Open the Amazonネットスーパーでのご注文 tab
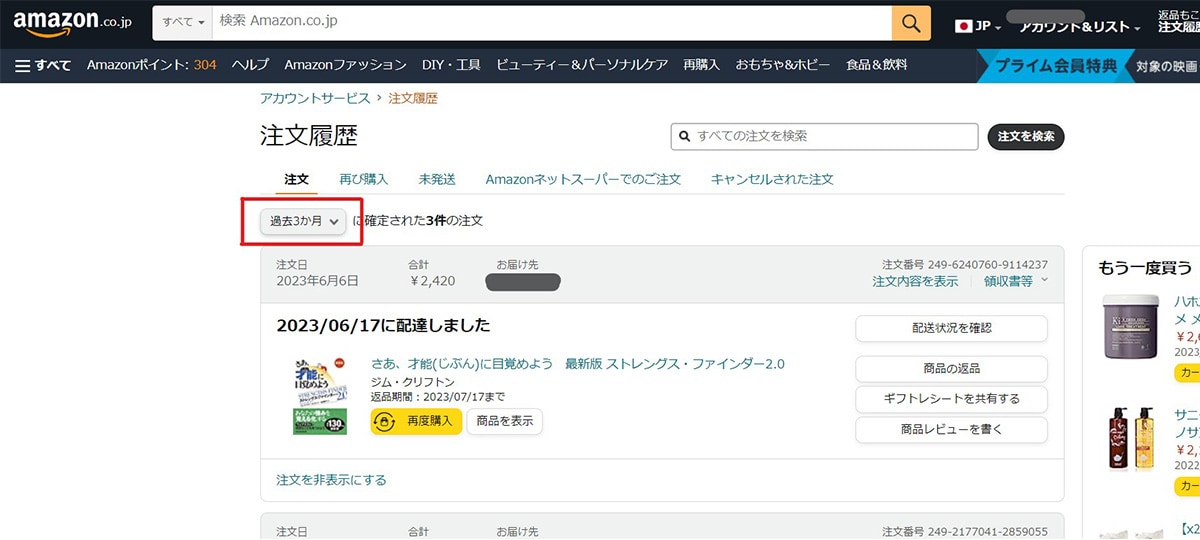This screenshot has width=1200, height=540. coord(583,179)
